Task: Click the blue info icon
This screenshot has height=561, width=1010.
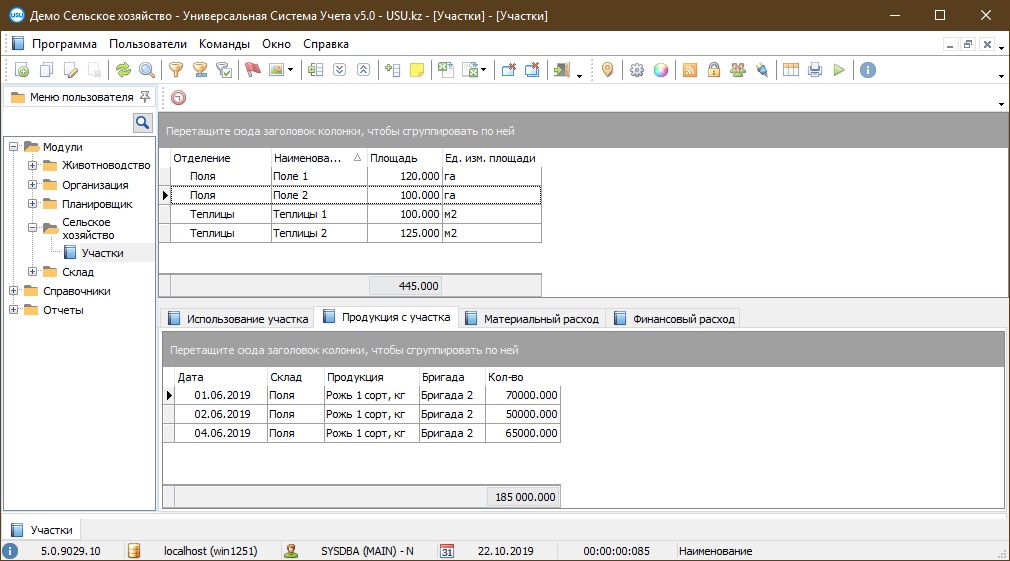Action: tap(868, 70)
